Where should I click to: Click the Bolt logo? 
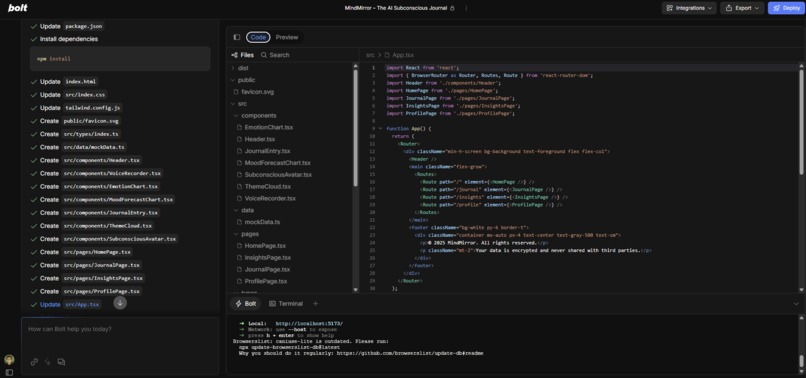pyautogui.click(x=17, y=8)
